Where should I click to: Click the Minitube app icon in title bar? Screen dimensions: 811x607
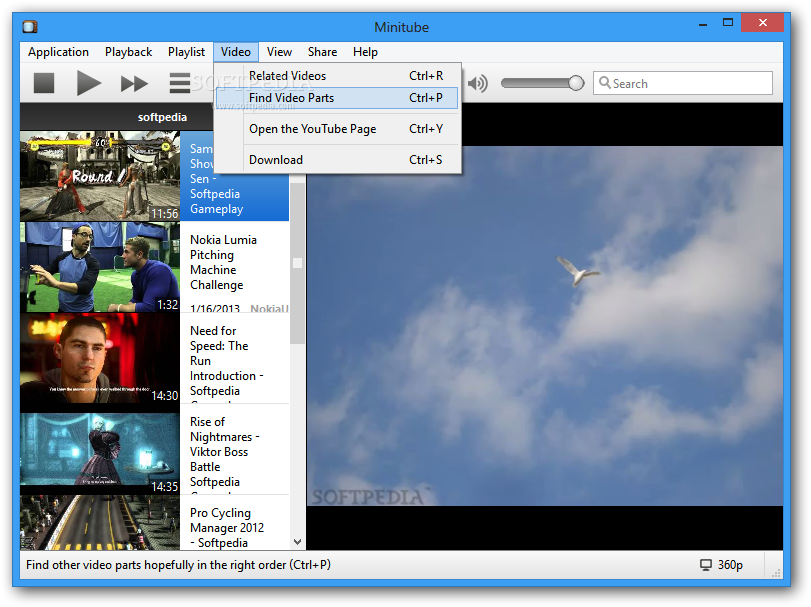[30, 26]
